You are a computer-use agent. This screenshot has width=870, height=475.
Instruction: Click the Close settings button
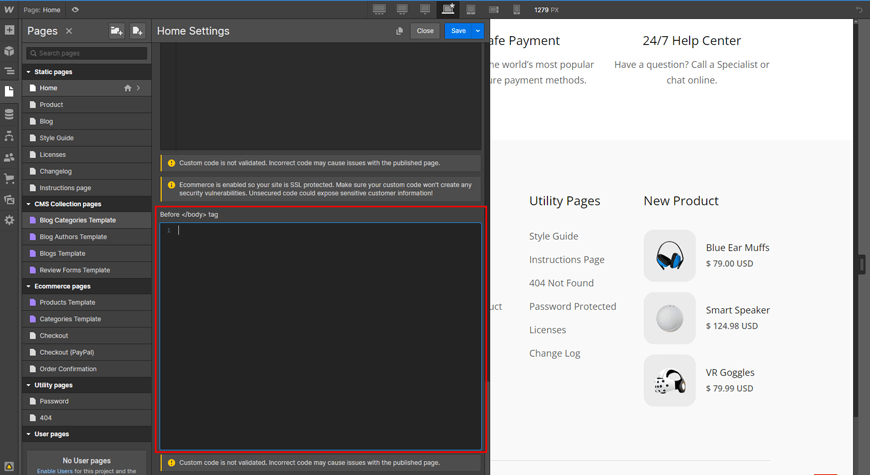[x=425, y=31]
